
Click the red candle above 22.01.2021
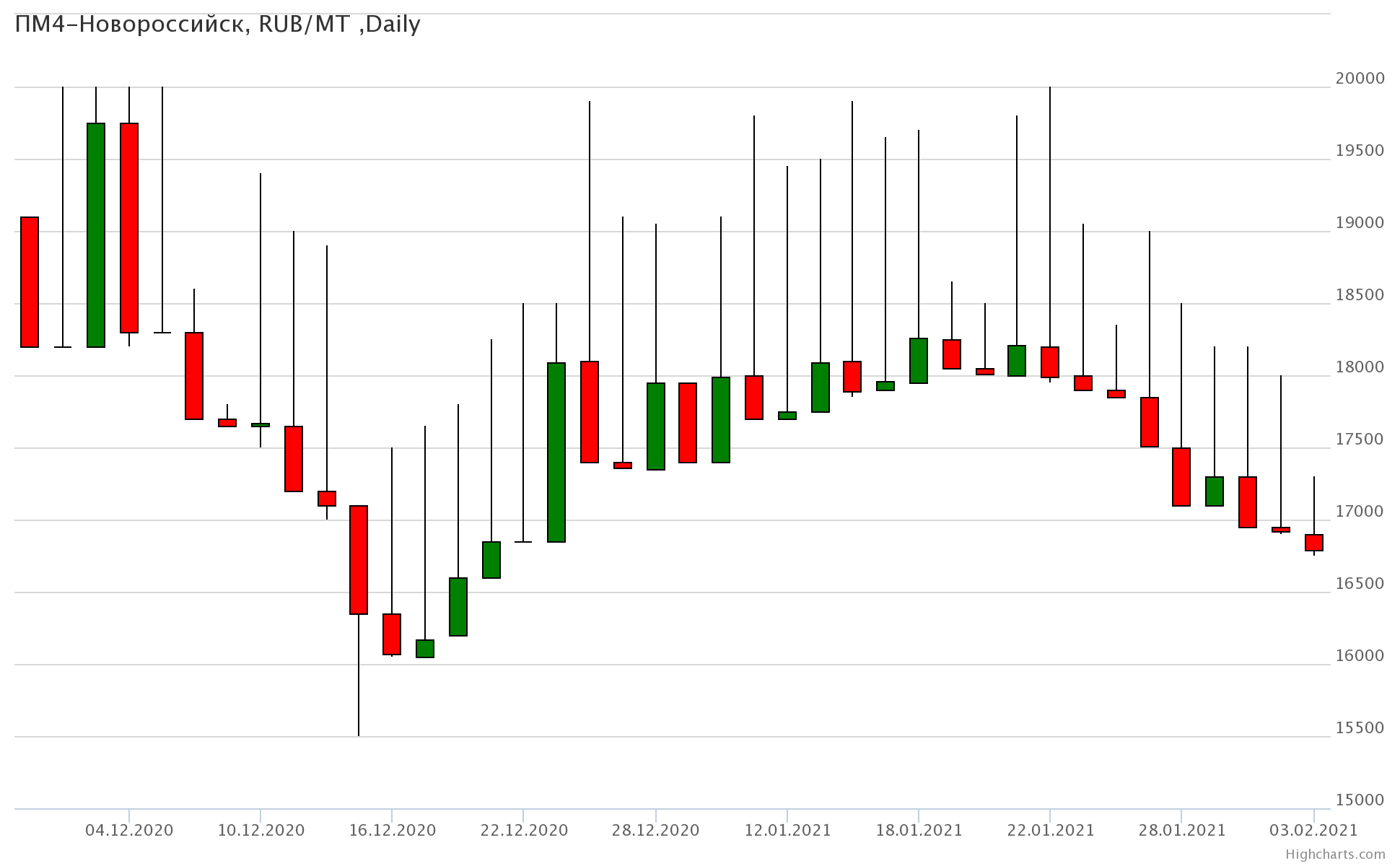(1050, 362)
